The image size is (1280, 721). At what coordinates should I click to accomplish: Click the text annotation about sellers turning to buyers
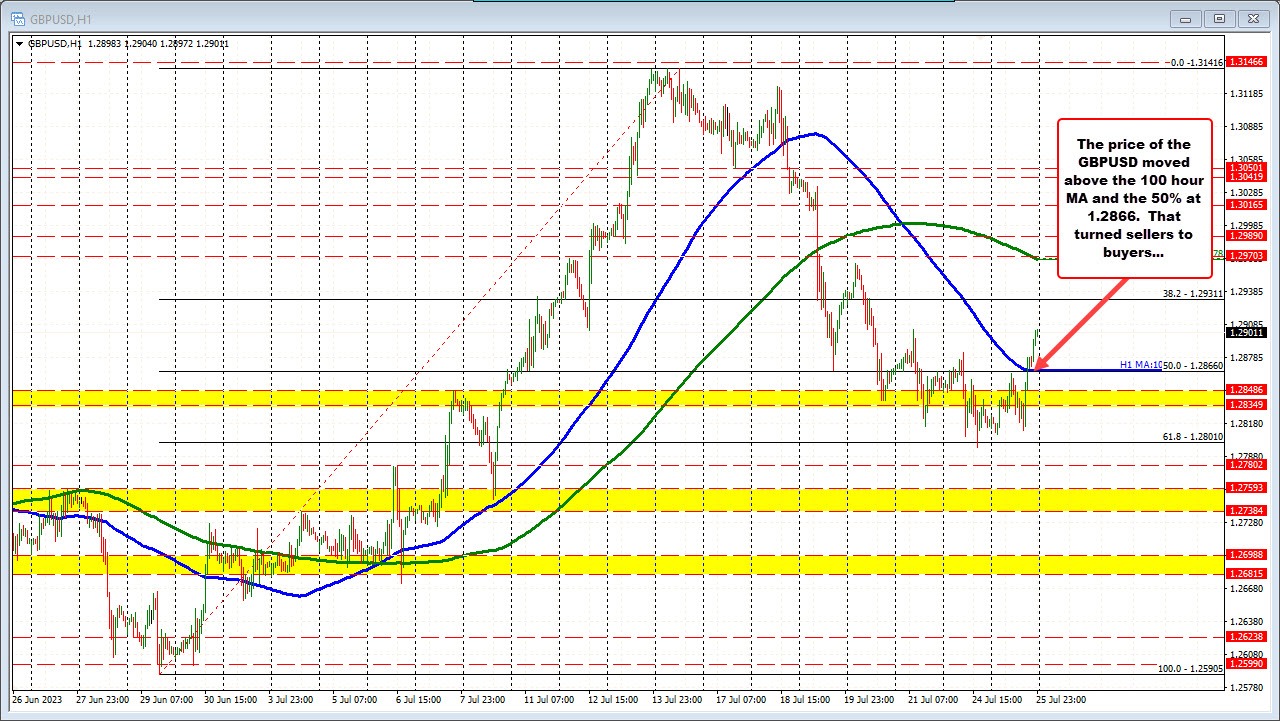point(1134,197)
